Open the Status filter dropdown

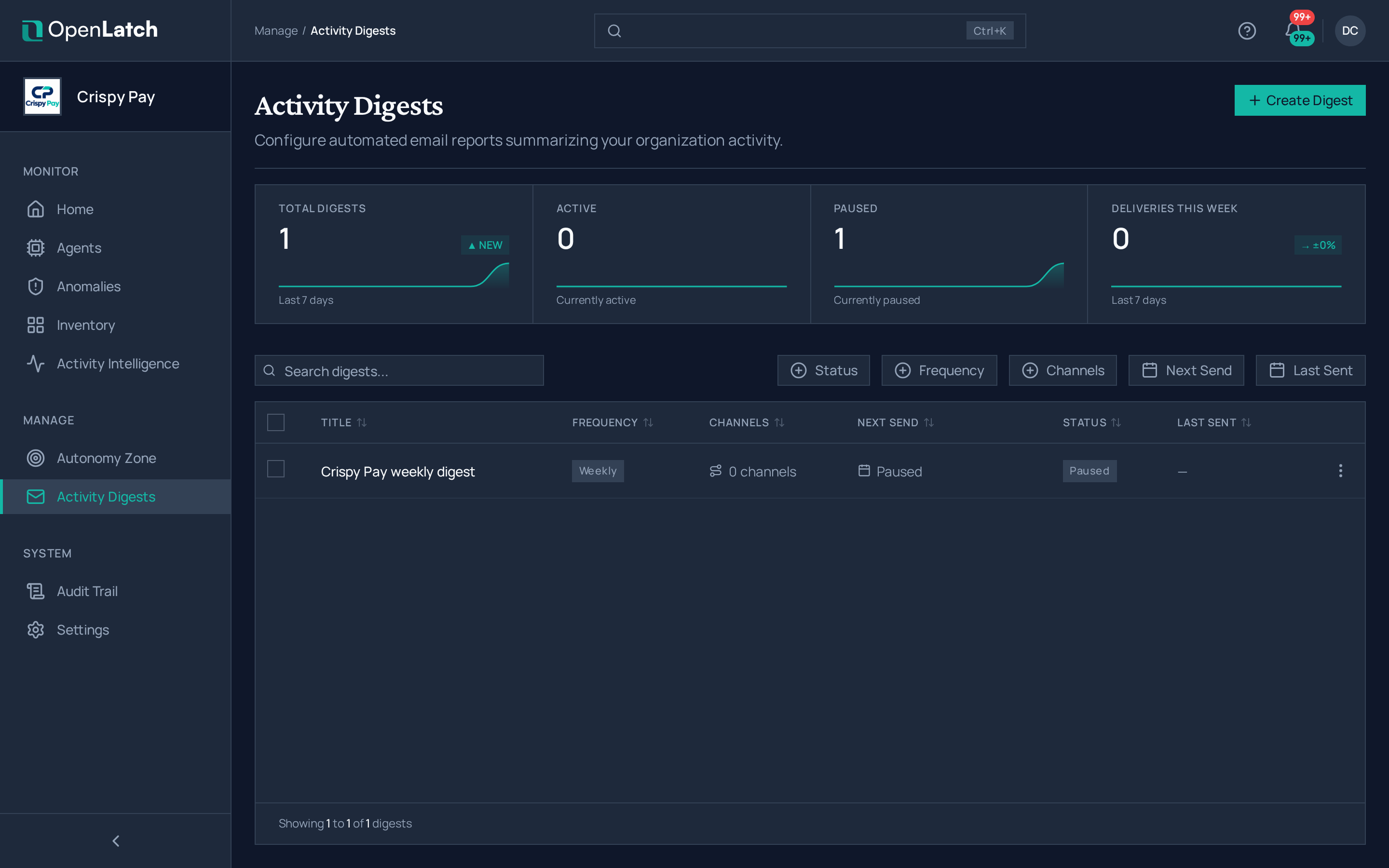click(824, 370)
